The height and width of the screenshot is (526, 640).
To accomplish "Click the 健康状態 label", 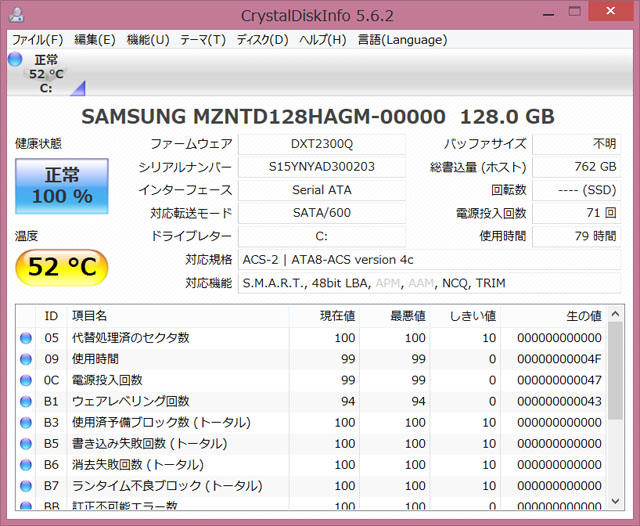I will point(38,144).
